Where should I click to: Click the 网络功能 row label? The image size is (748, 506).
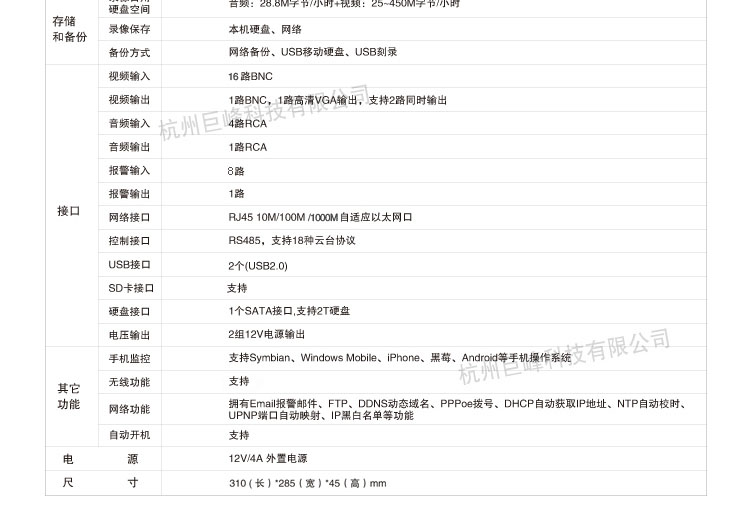(x=129, y=409)
